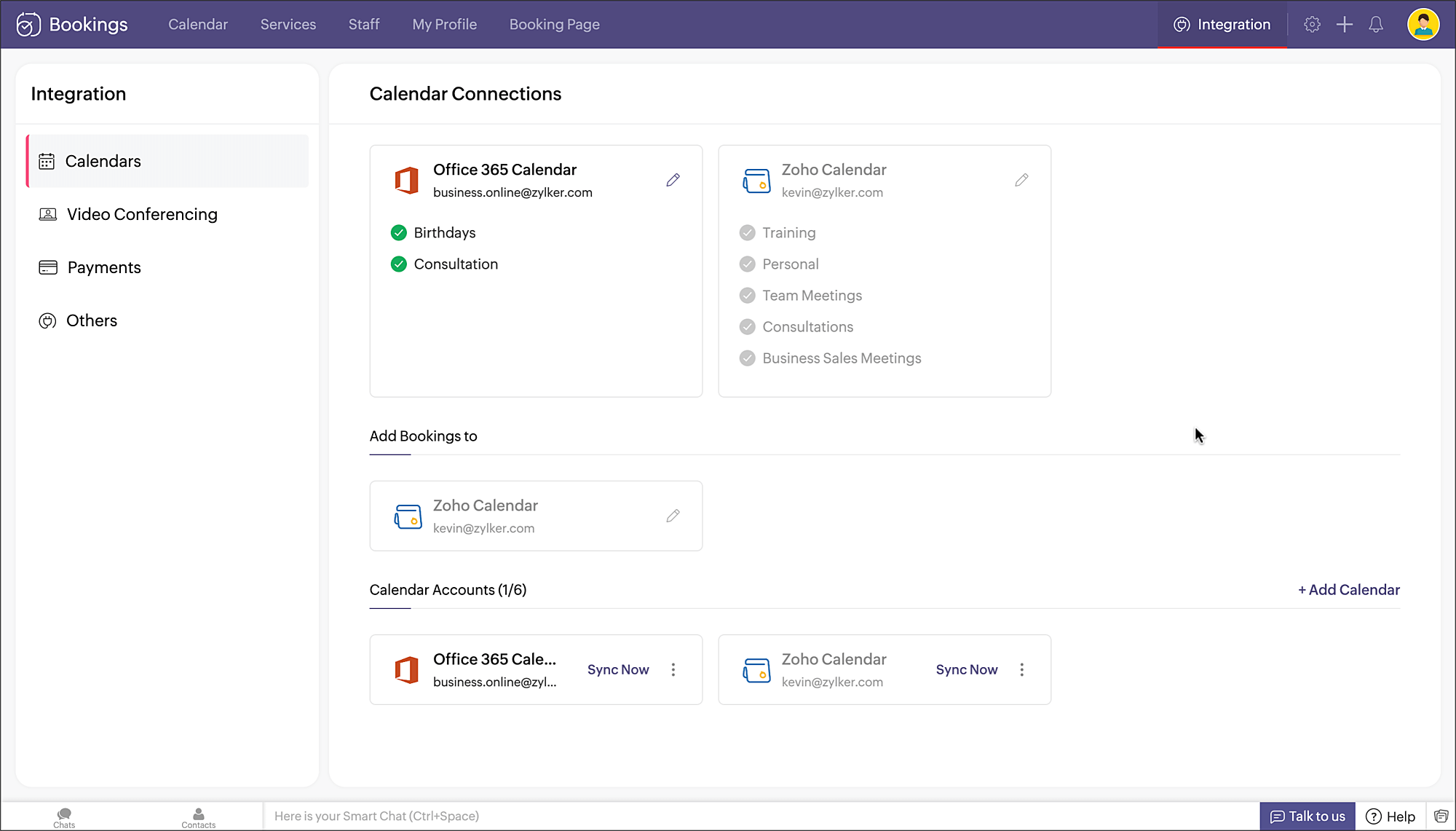Click the Payments card icon

click(48, 267)
